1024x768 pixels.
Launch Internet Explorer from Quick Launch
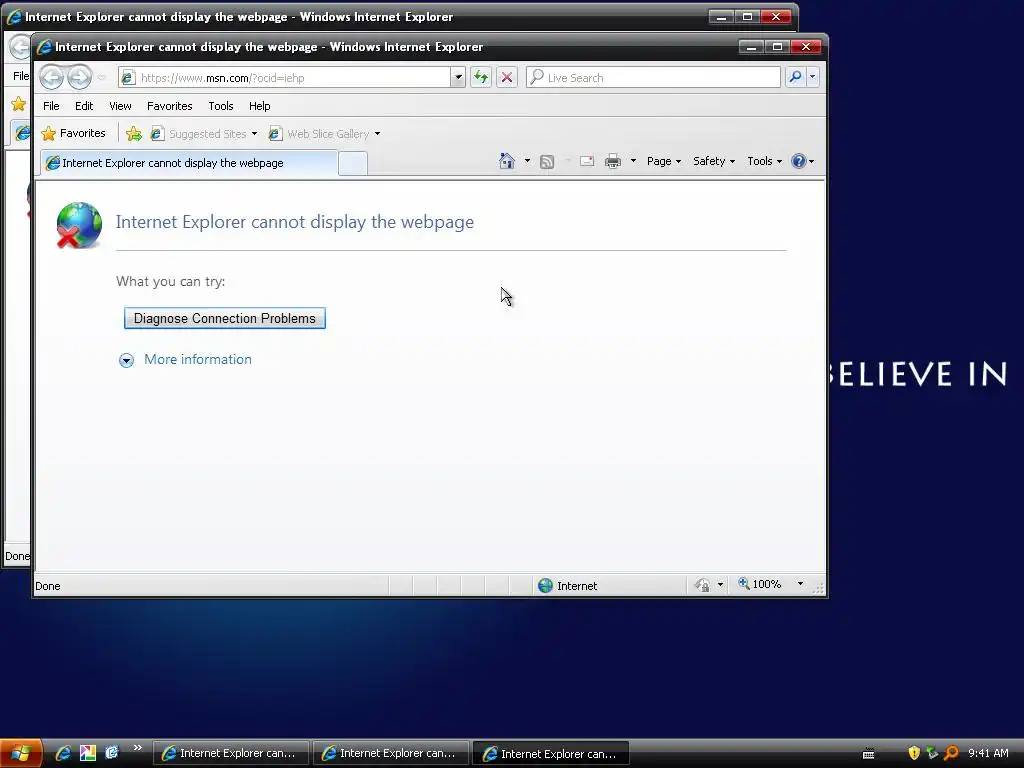pos(63,753)
